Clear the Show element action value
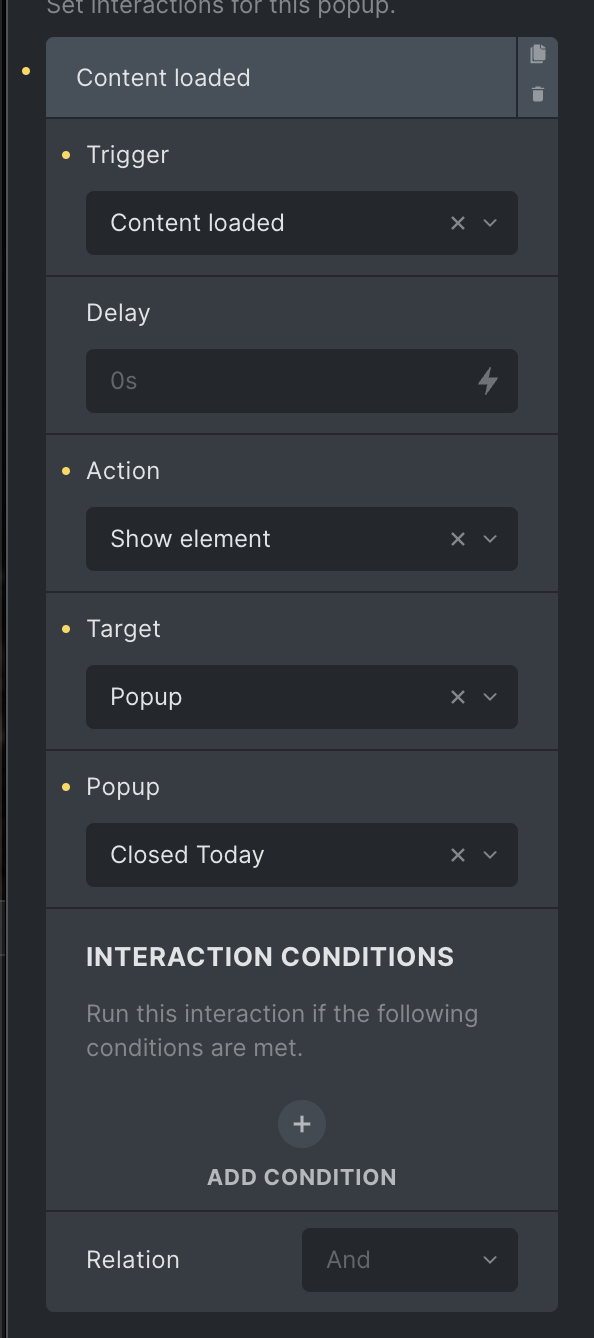The height and width of the screenshot is (1338, 594). coord(458,539)
